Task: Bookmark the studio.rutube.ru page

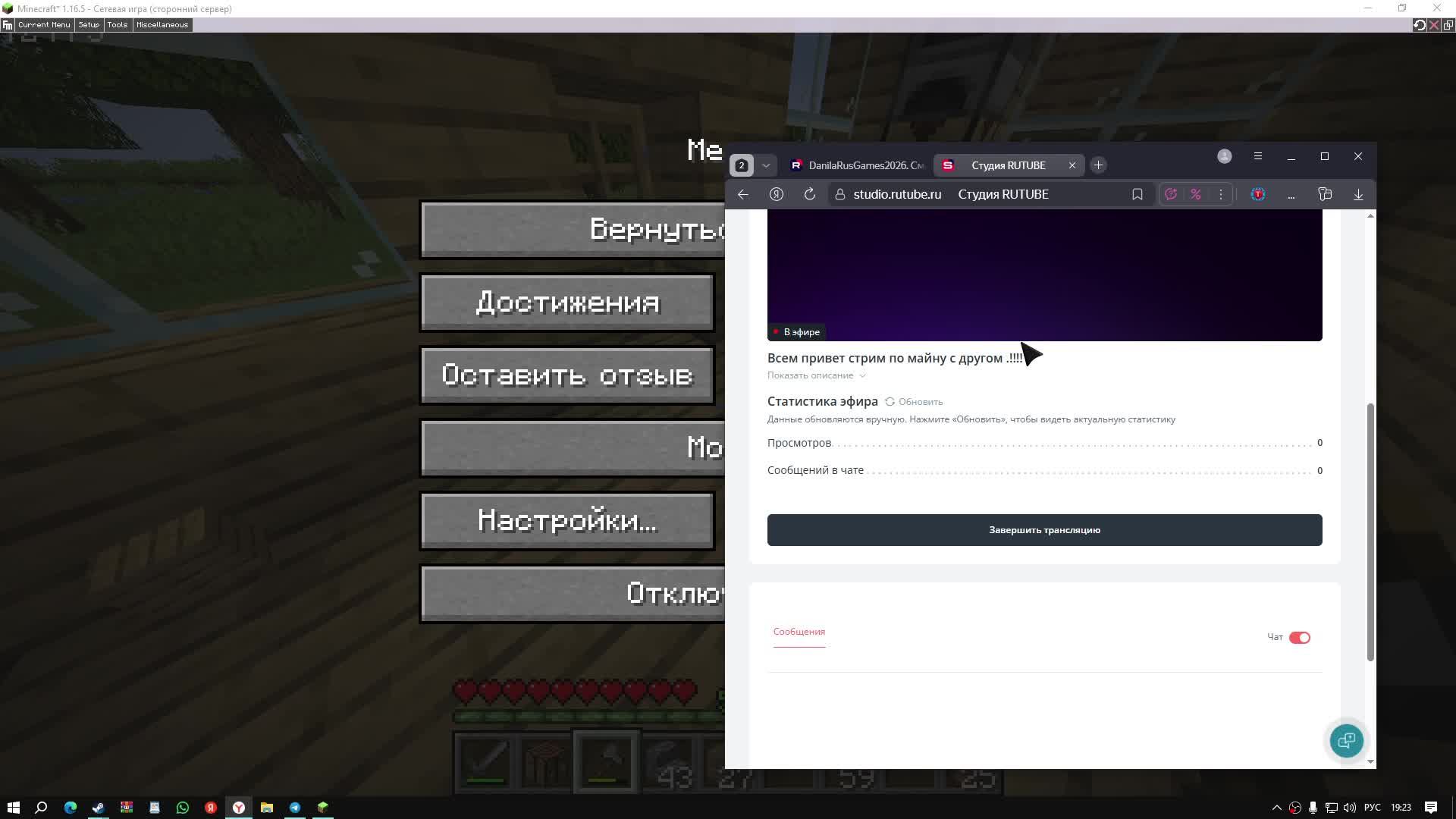Action: [x=1137, y=194]
